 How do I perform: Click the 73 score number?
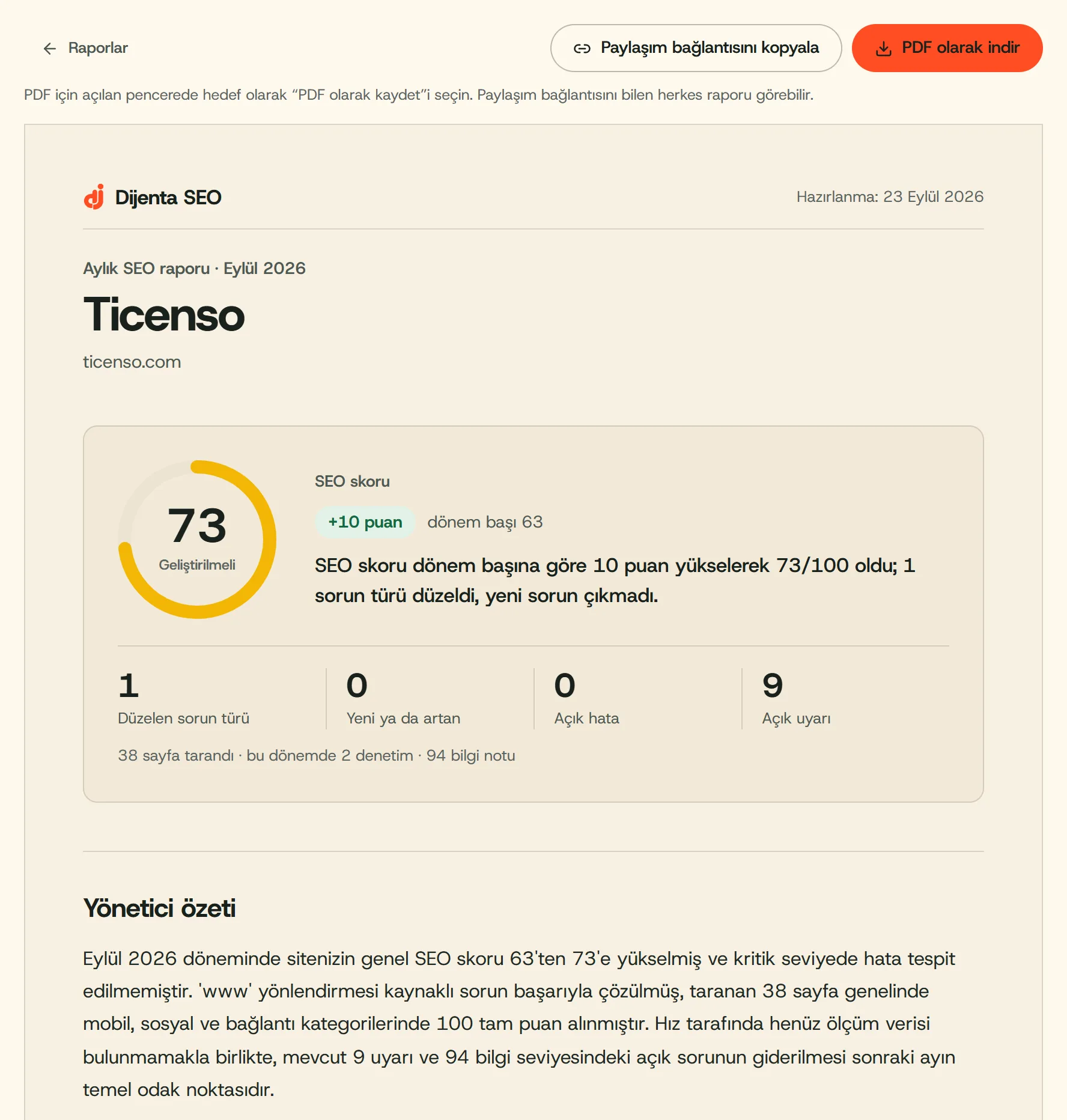[x=197, y=525]
